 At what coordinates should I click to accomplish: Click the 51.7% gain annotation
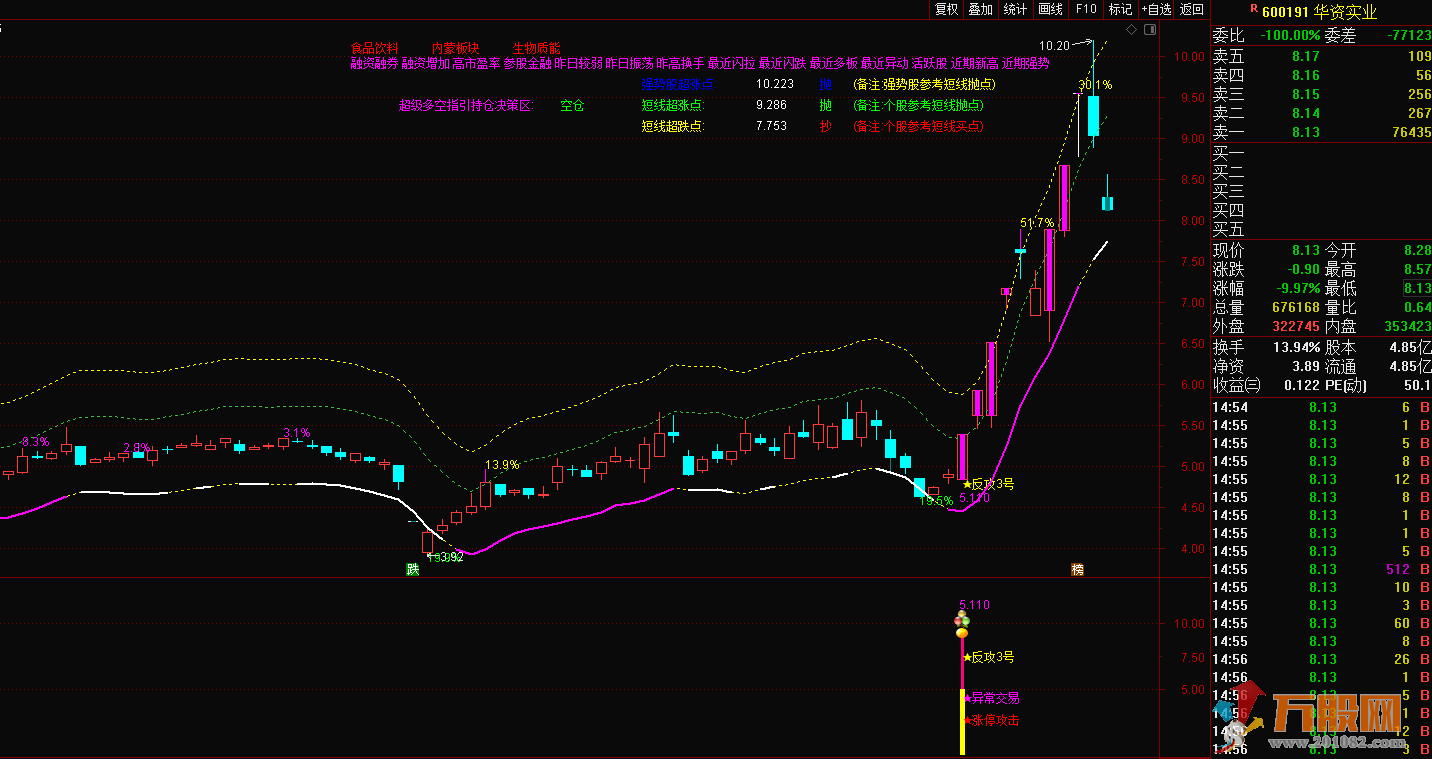click(x=1037, y=222)
